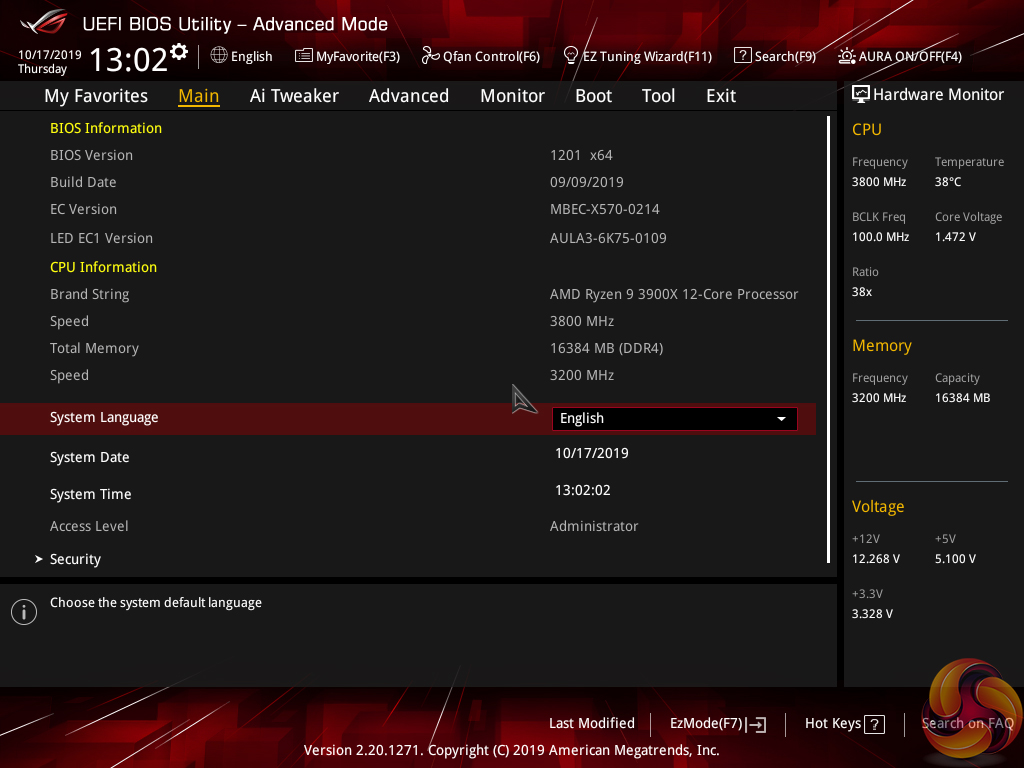This screenshot has height=768, width=1024.
Task: Go to the Exit tab
Action: coord(721,96)
